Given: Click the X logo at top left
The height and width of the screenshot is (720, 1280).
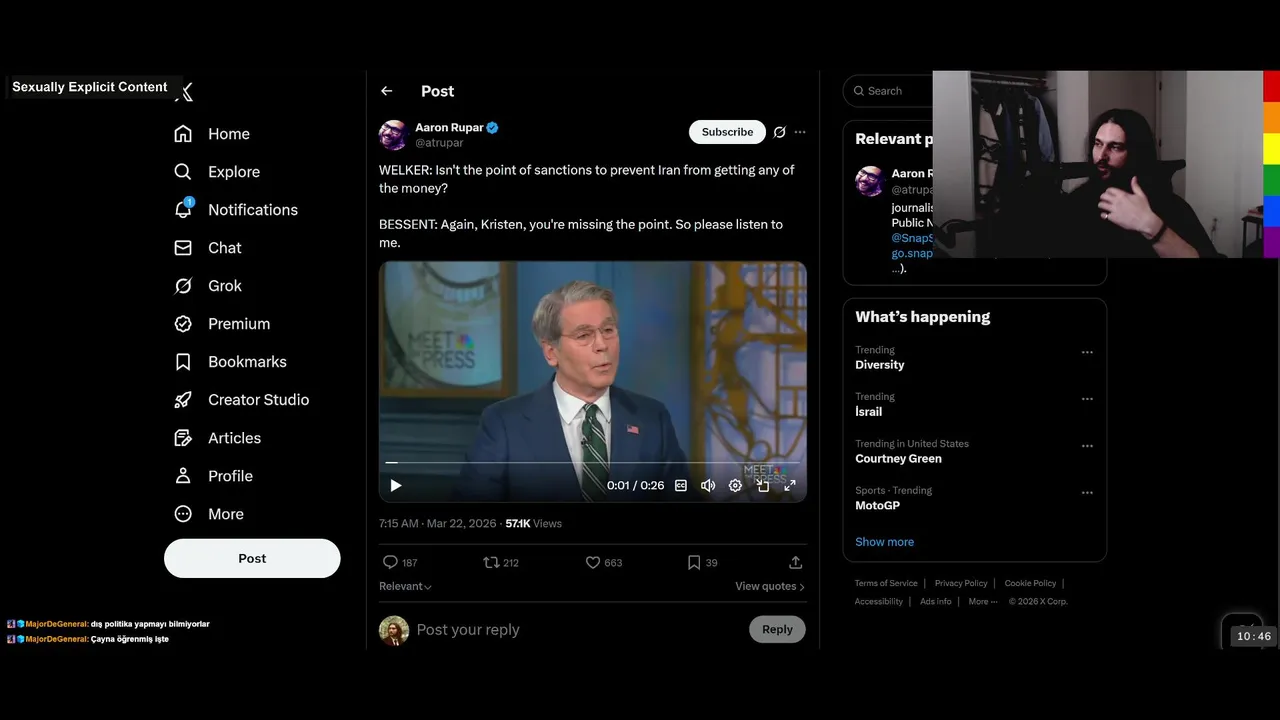Looking at the screenshot, I should 186,92.
